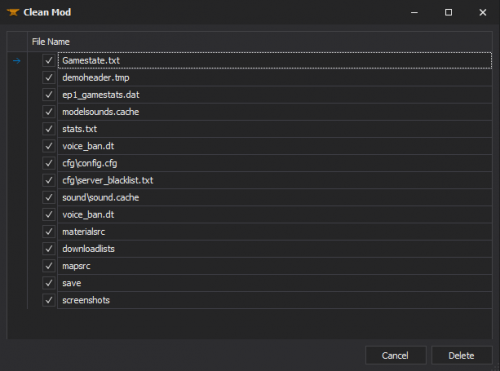
Task: Toggle the downloadlists checkbox
Action: [x=49, y=249]
